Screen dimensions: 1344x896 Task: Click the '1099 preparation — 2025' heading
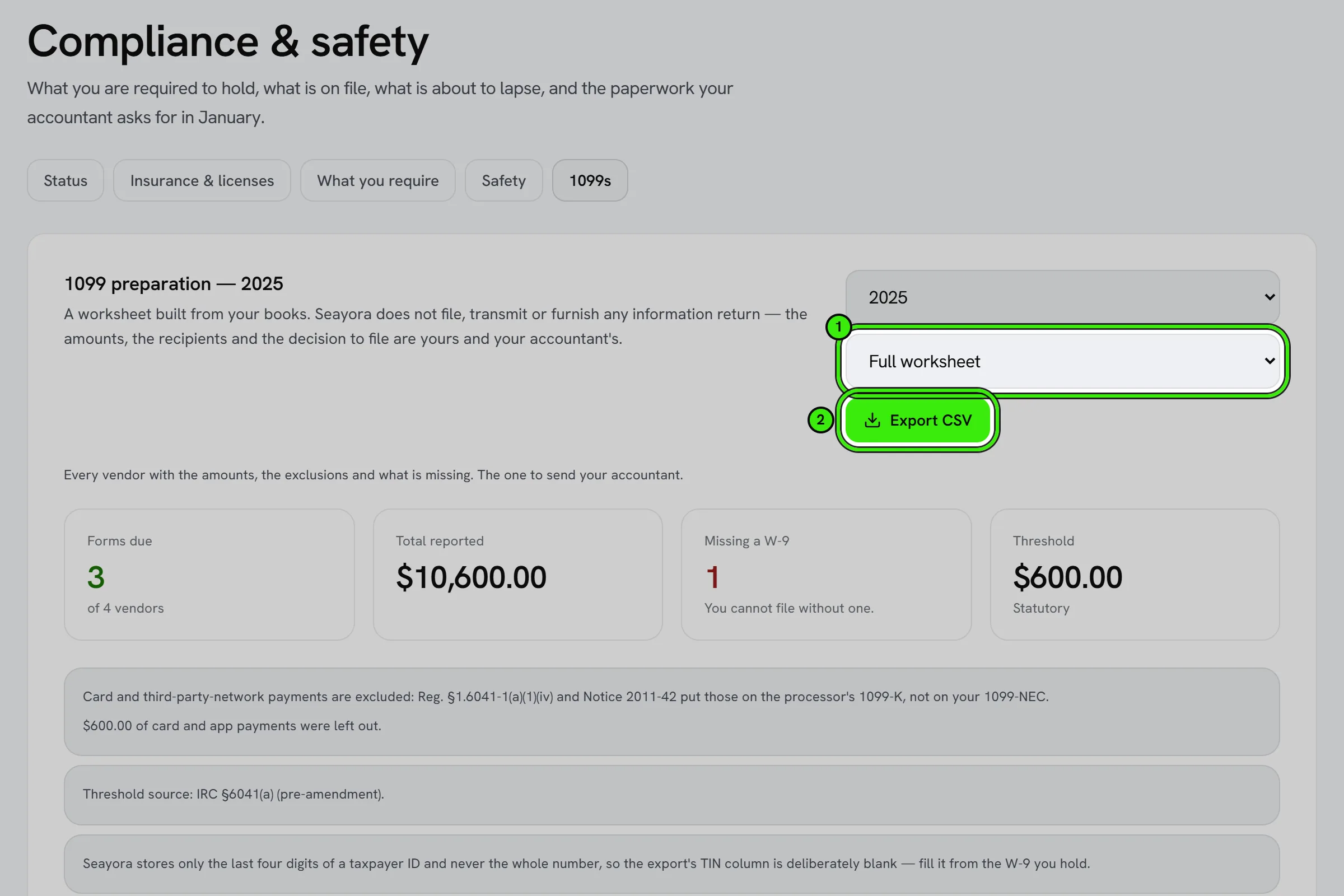click(173, 284)
